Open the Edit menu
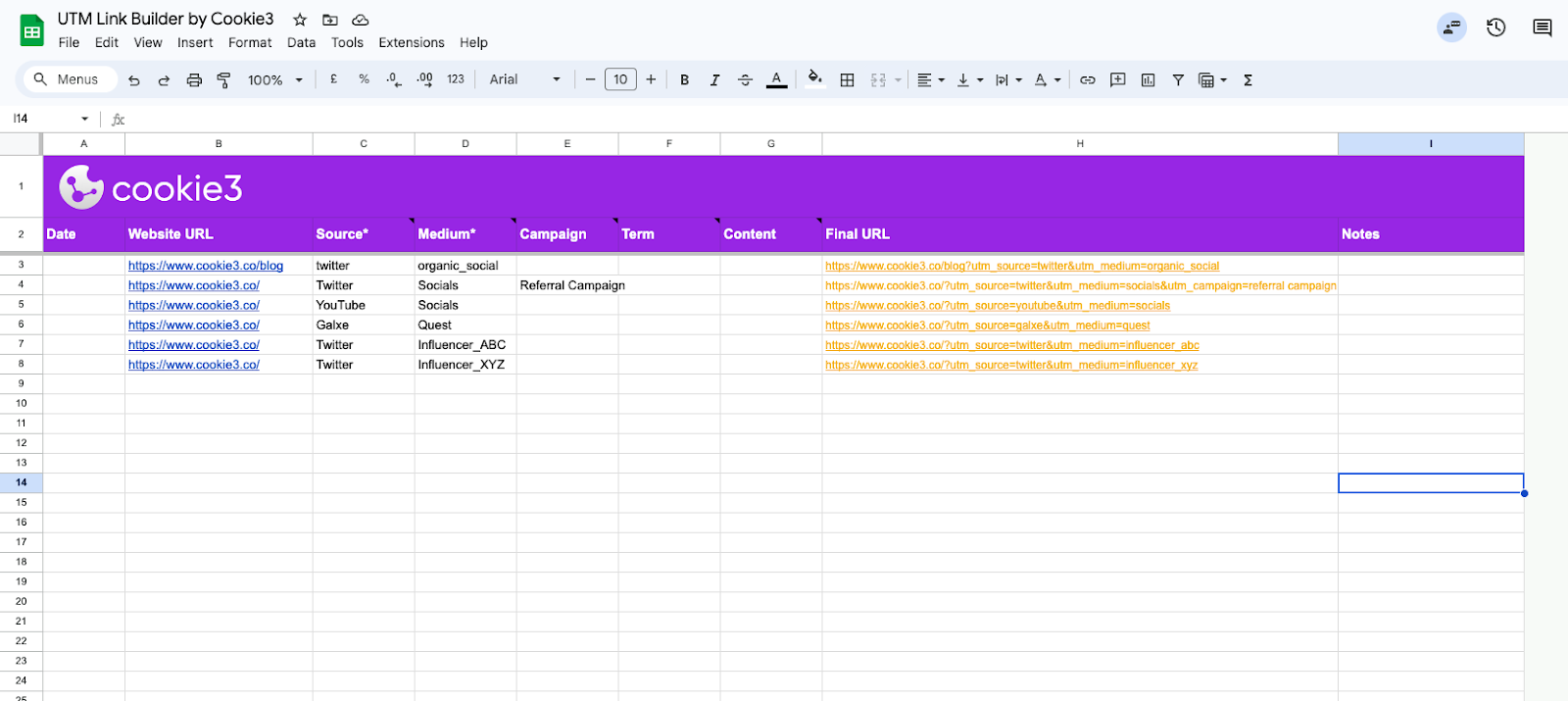1568x701 pixels. (107, 42)
